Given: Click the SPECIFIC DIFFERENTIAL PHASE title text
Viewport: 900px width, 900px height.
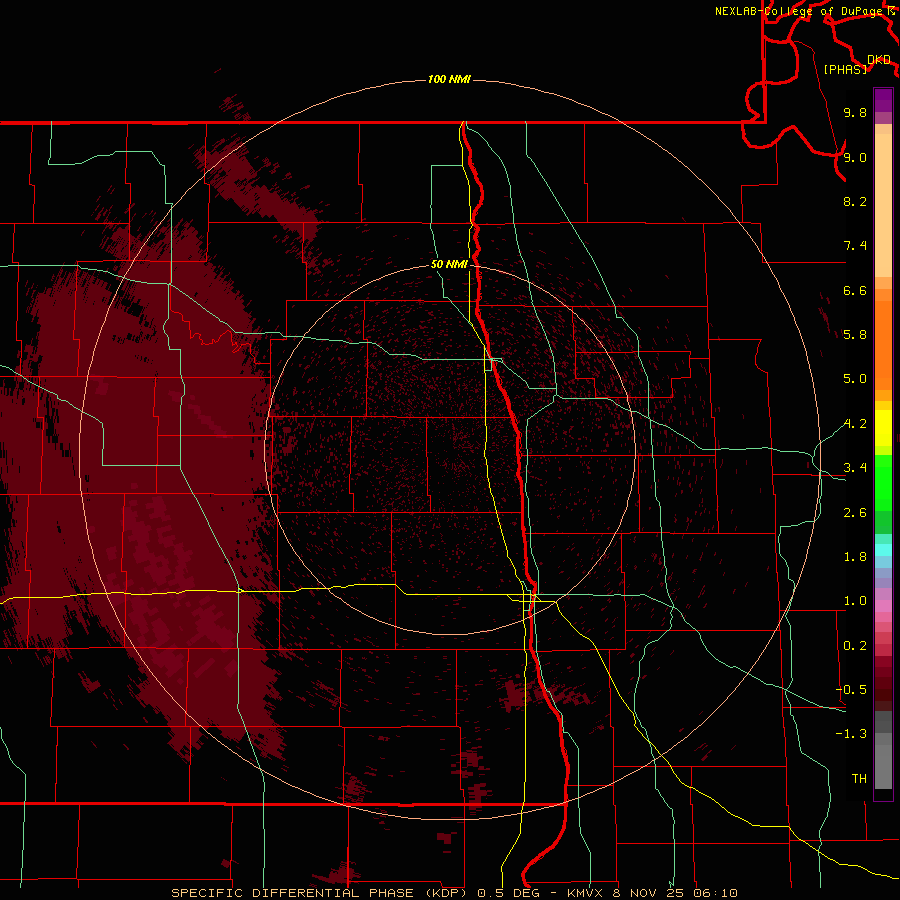Looking at the screenshot, I should tap(292, 893).
